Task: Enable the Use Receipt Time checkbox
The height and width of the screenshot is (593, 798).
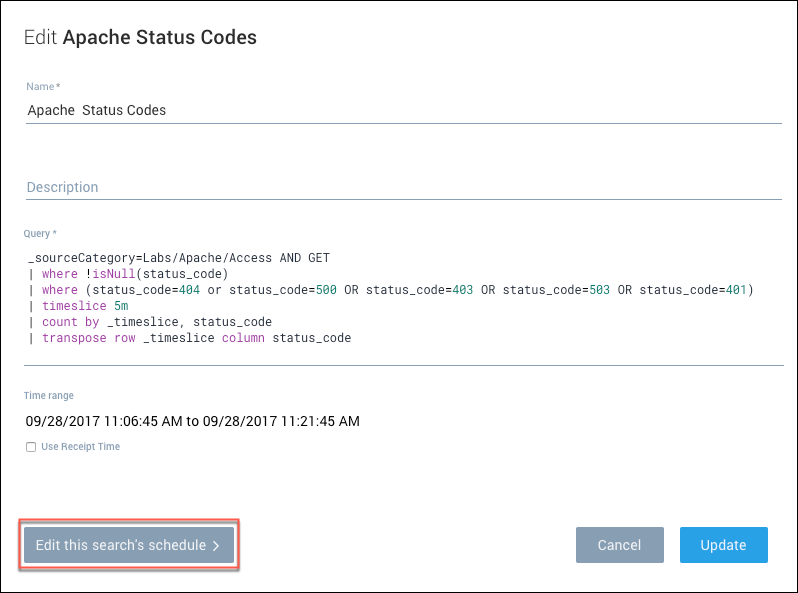Action: 31,447
